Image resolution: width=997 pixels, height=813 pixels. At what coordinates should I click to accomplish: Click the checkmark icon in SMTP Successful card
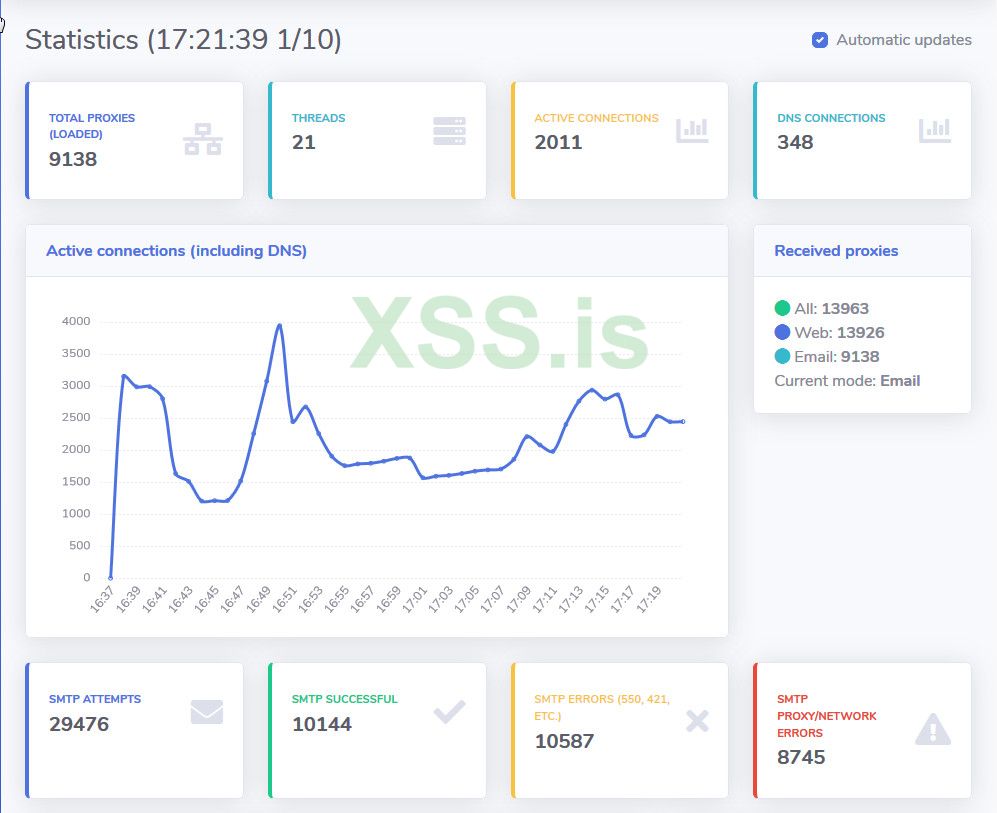[x=449, y=712]
